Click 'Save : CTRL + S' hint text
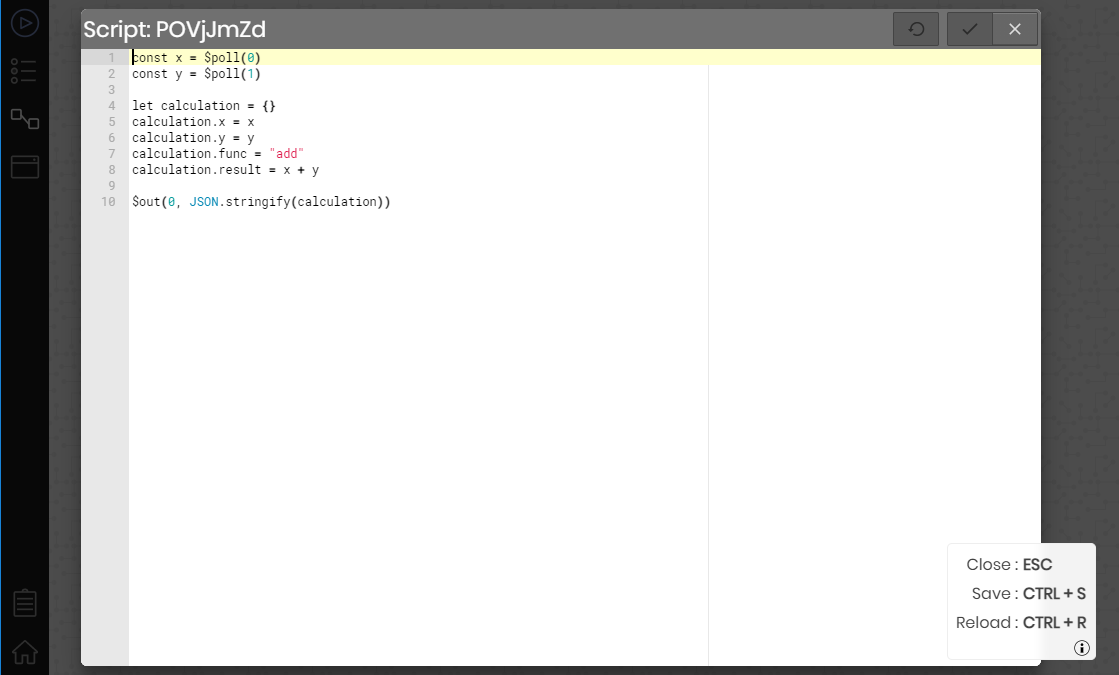The image size is (1119, 675). 1028,594
